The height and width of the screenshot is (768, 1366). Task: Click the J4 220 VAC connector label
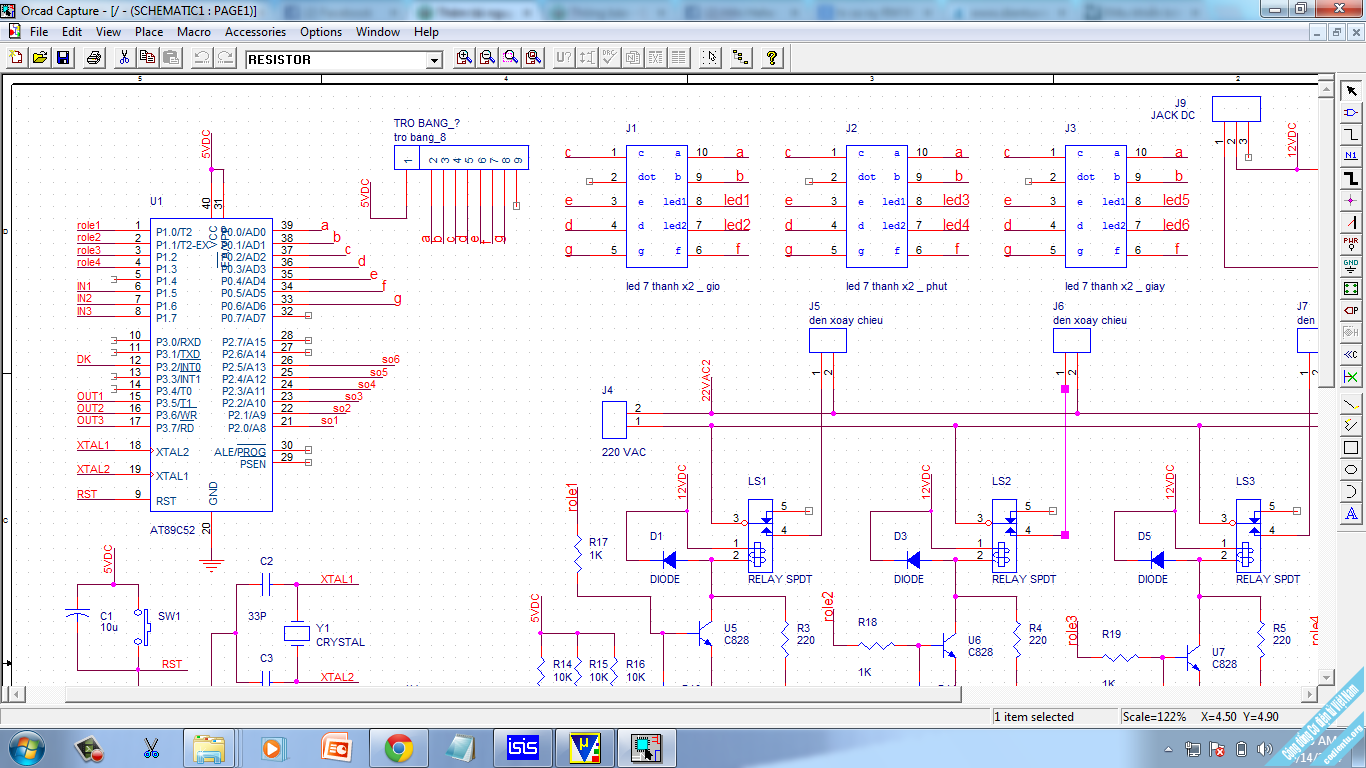point(623,452)
